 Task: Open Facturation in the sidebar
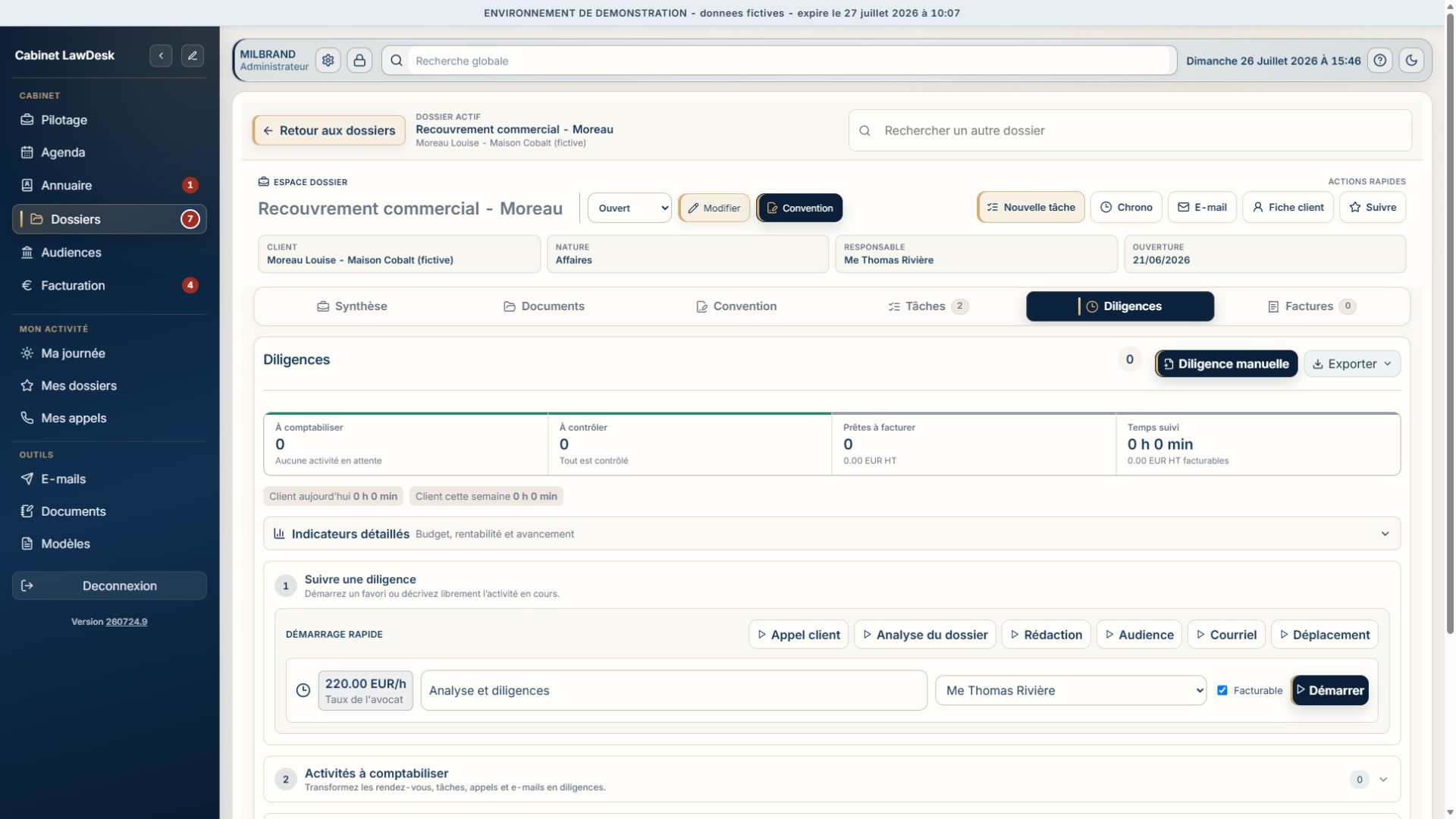pyautogui.click(x=109, y=285)
